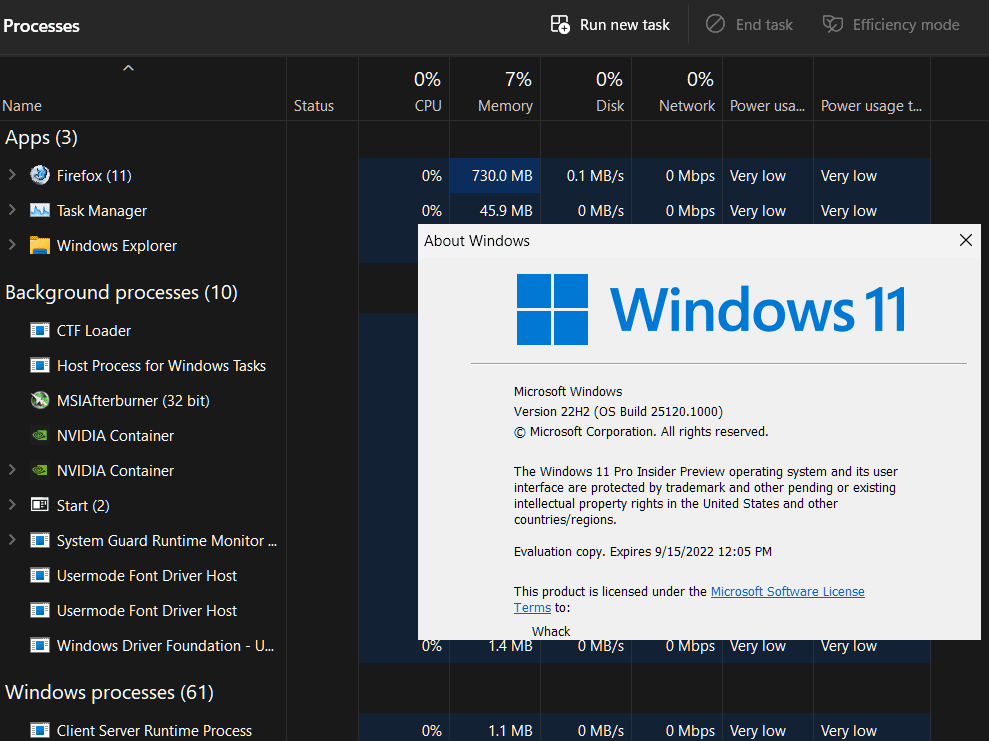Viewport: 989px width, 741px height.
Task: Expand the Start (2) process group
Action: [12, 505]
